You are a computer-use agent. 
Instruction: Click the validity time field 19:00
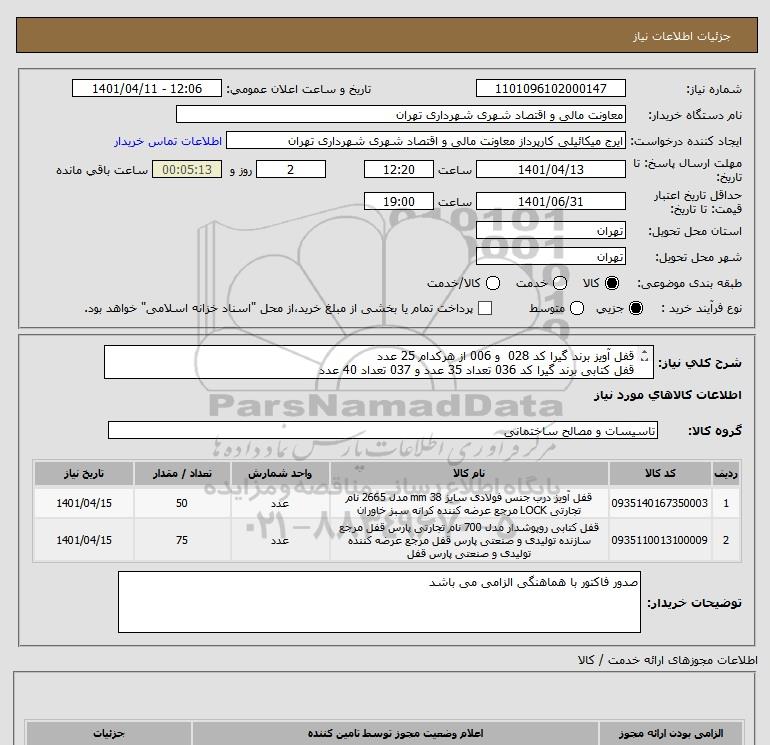pyautogui.click(x=399, y=201)
